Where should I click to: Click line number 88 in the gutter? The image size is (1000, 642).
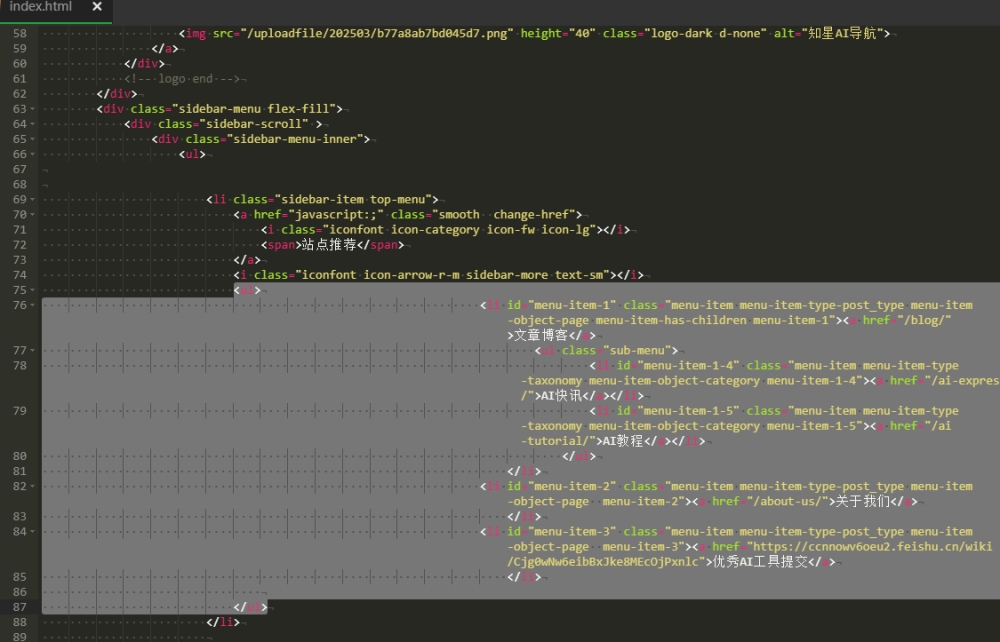20,622
